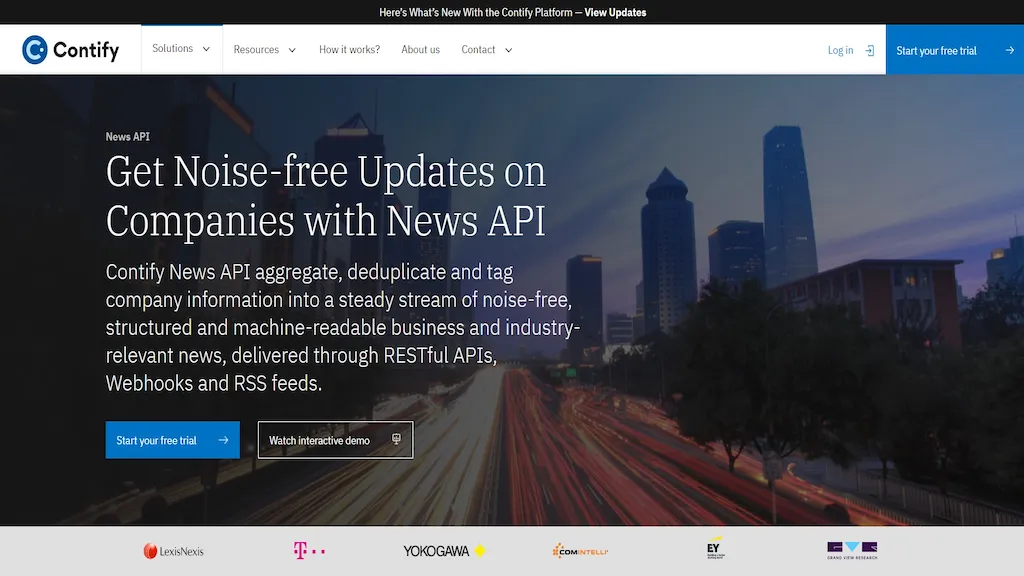Click the T-Mobile logo
The height and width of the screenshot is (576, 1024).
pyautogui.click(x=309, y=551)
